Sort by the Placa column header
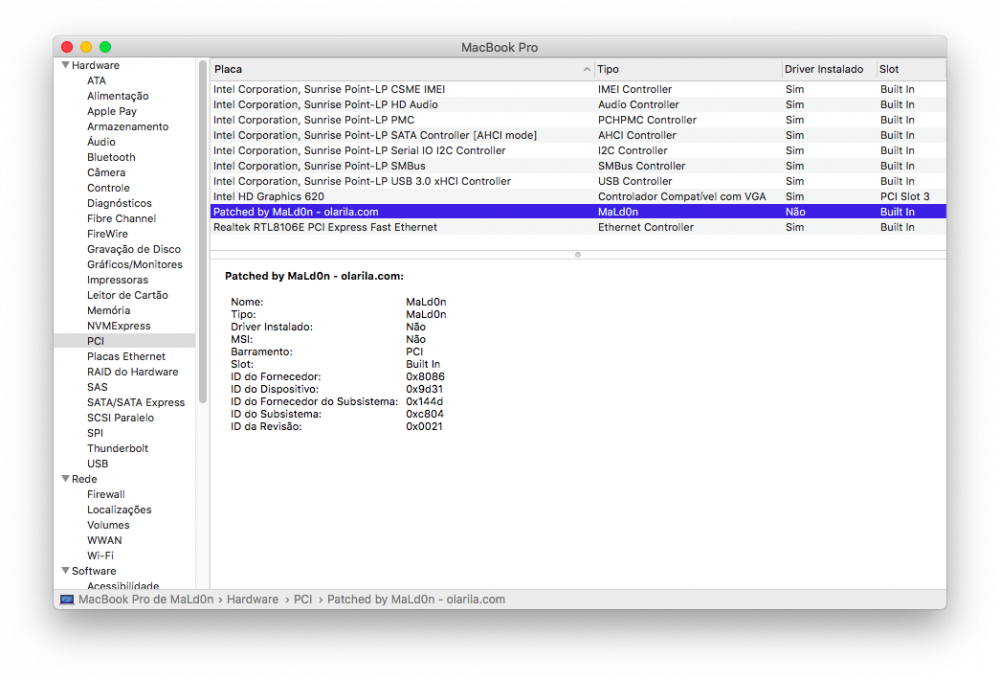The image size is (1000, 680). click(400, 70)
